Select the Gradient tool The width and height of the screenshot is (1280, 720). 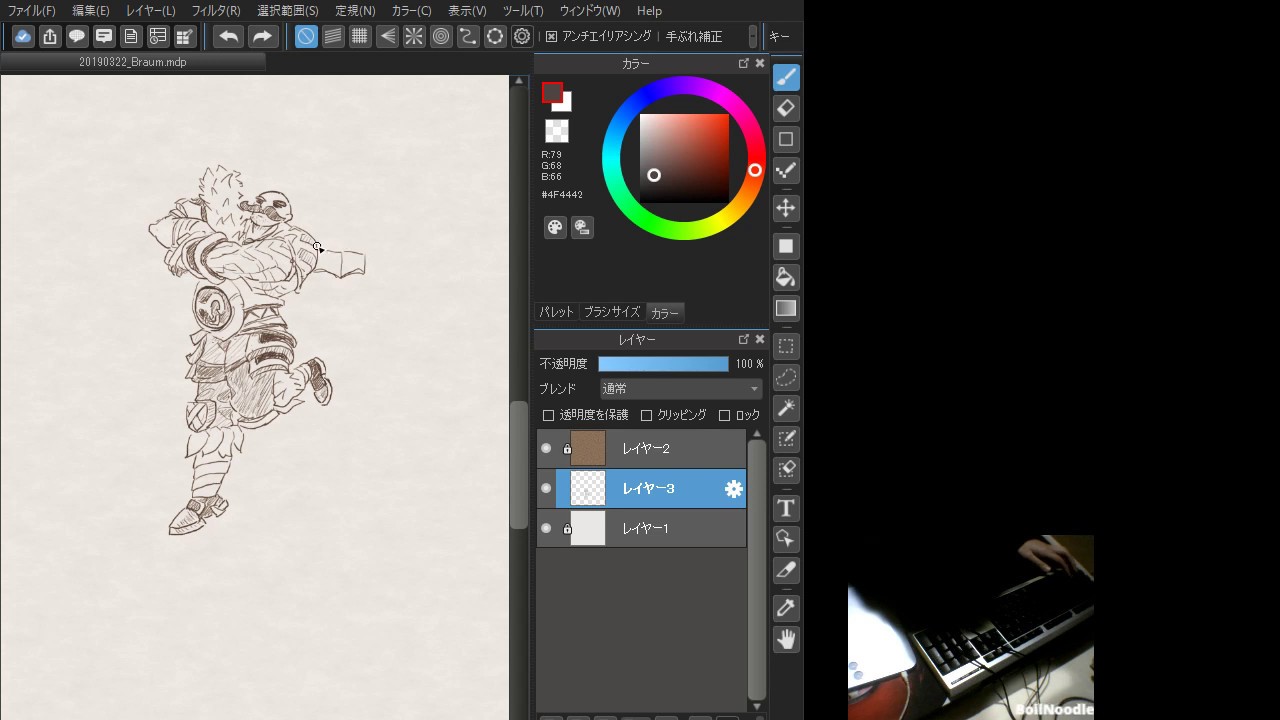(786, 308)
